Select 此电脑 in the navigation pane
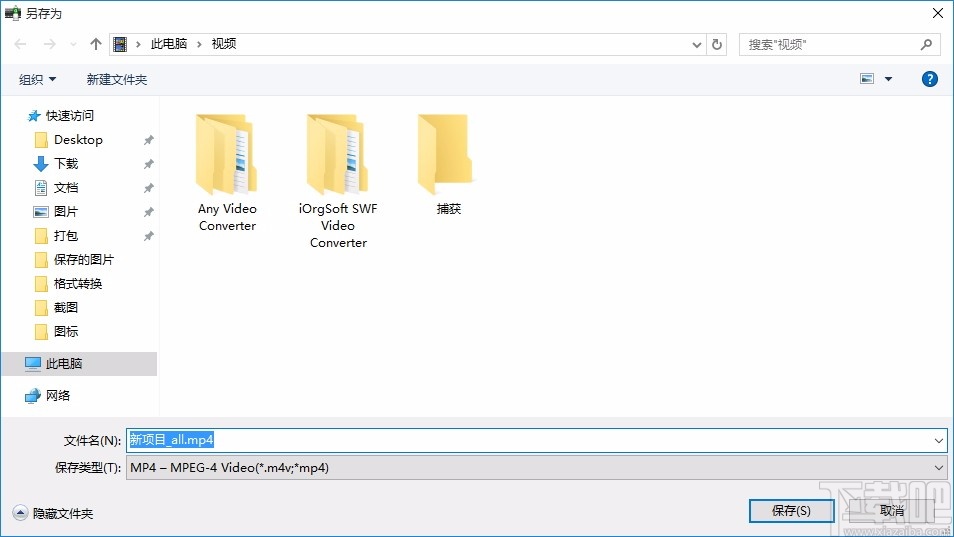This screenshot has width=954, height=537. [x=79, y=364]
